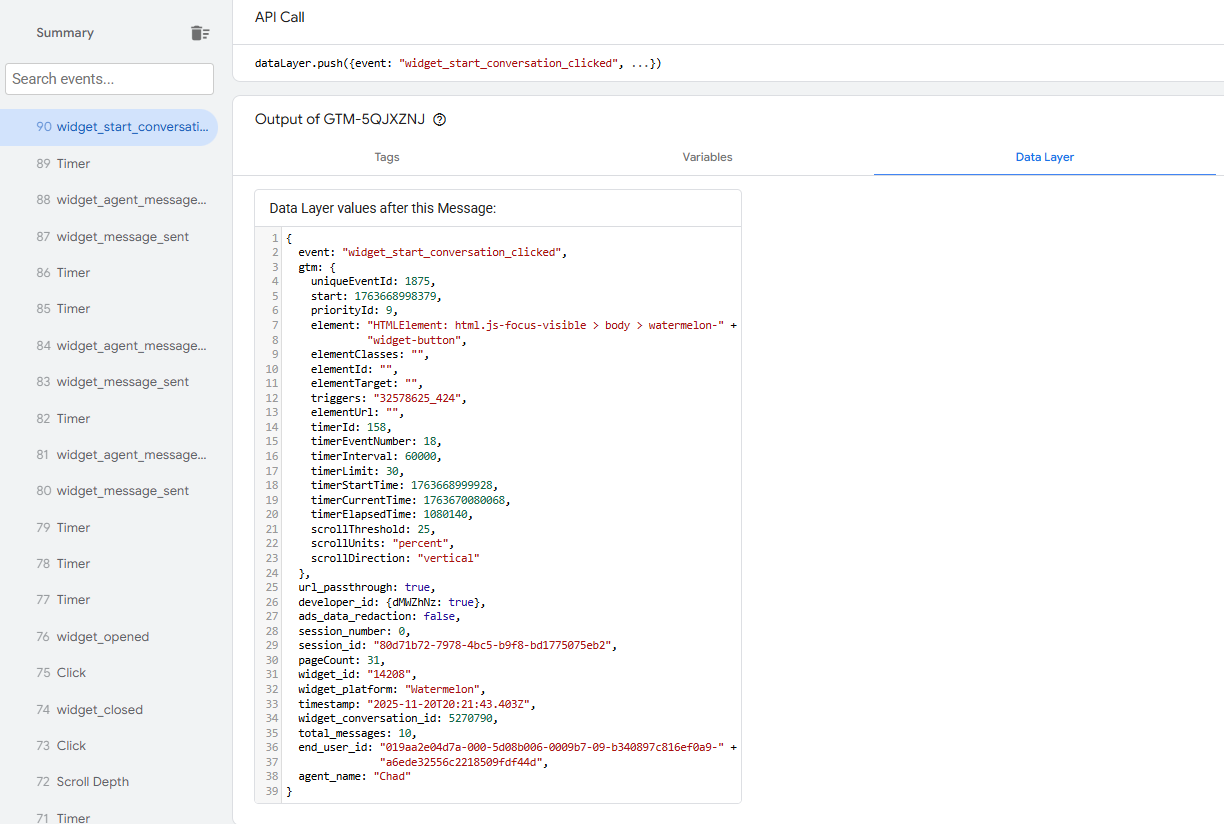The height and width of the screenshot is (824, 1224).
Task: Click the API Call heading
Action: 280,17
